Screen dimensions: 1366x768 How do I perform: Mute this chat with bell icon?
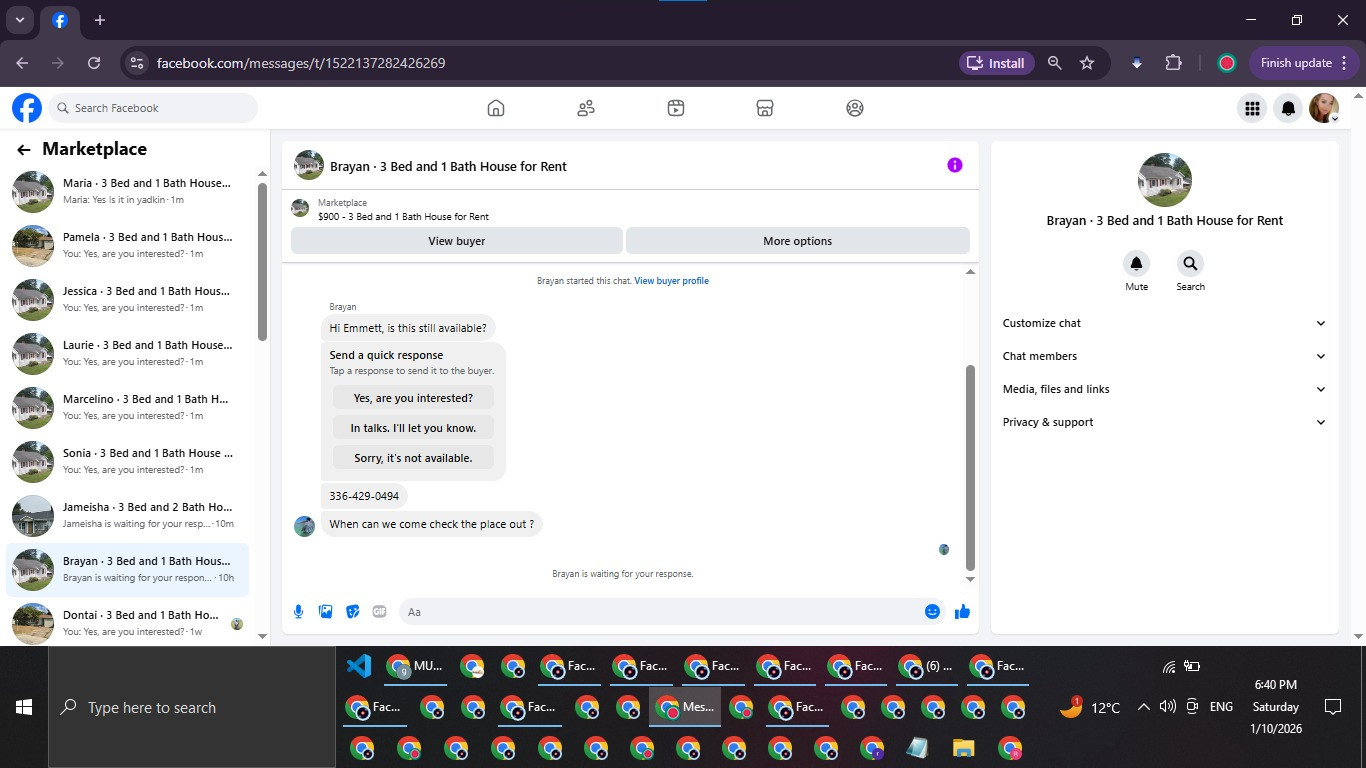tap(1136, 264)
